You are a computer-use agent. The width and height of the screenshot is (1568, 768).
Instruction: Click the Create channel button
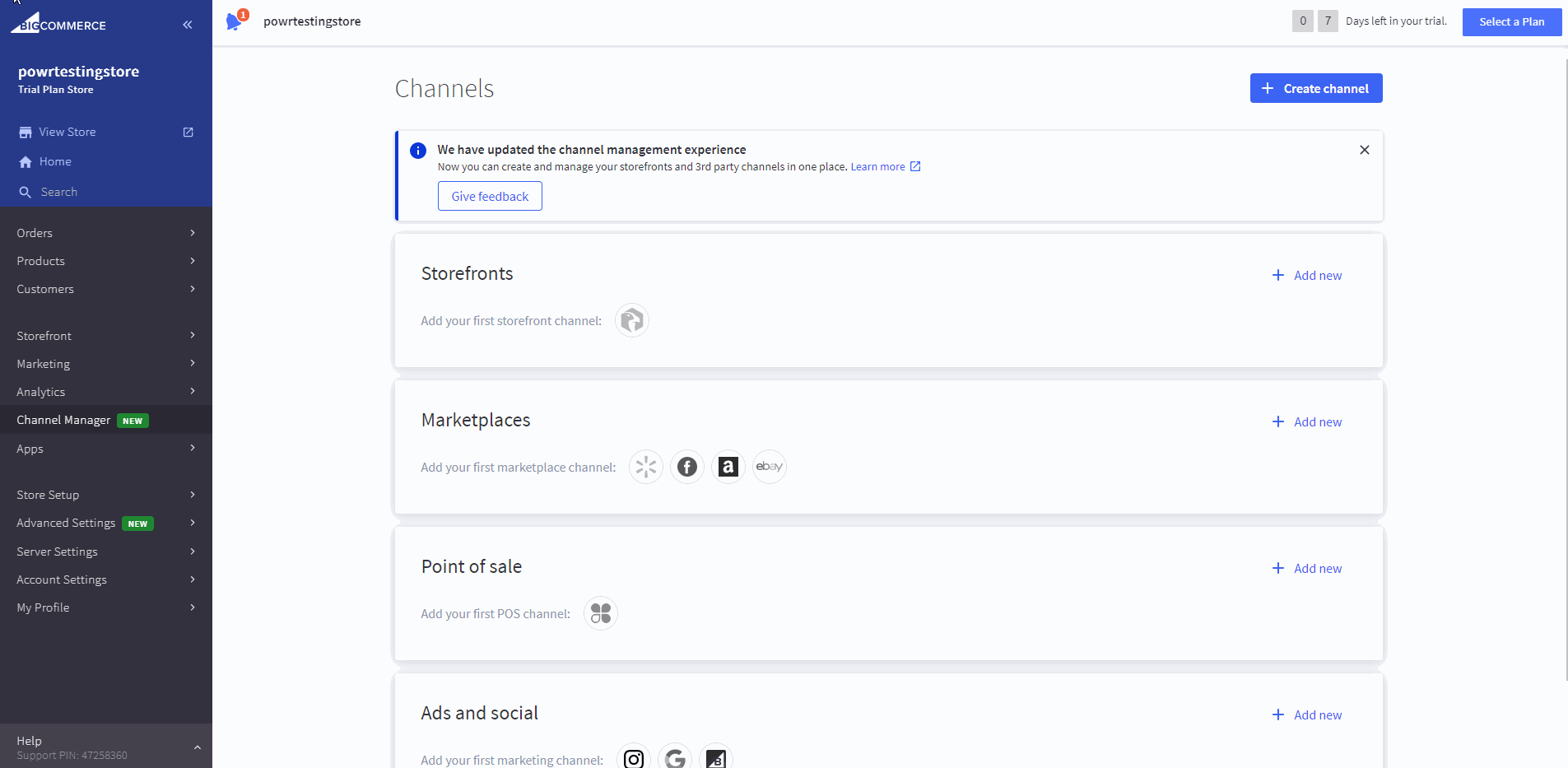pyautogui.click(x=1316, y=88)
